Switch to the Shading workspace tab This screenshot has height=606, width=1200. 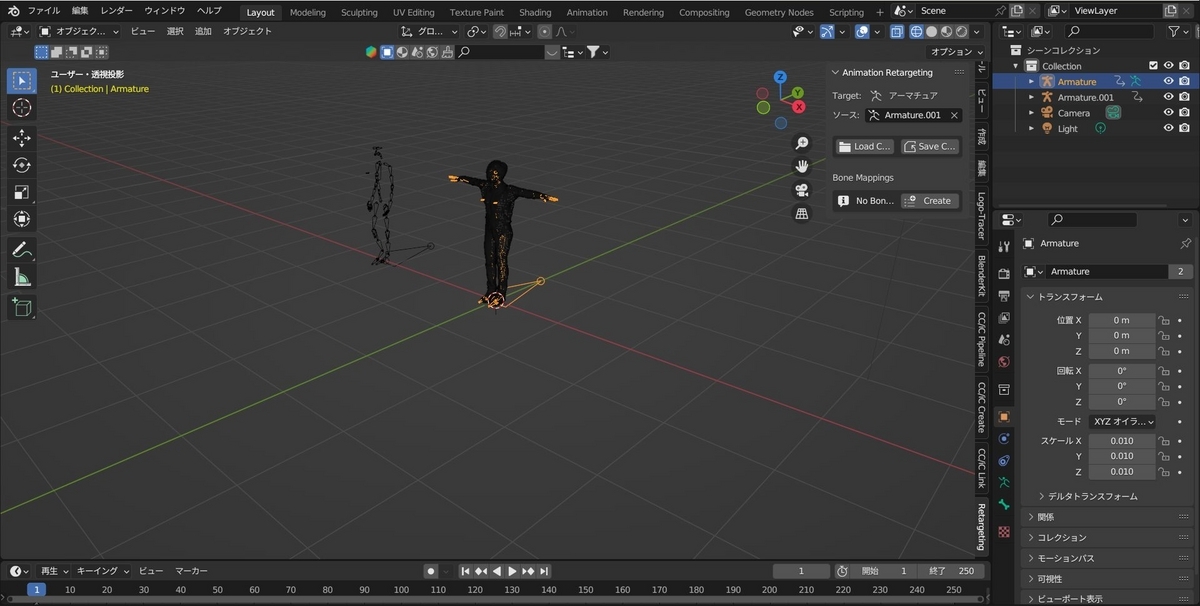coord(535,12)
